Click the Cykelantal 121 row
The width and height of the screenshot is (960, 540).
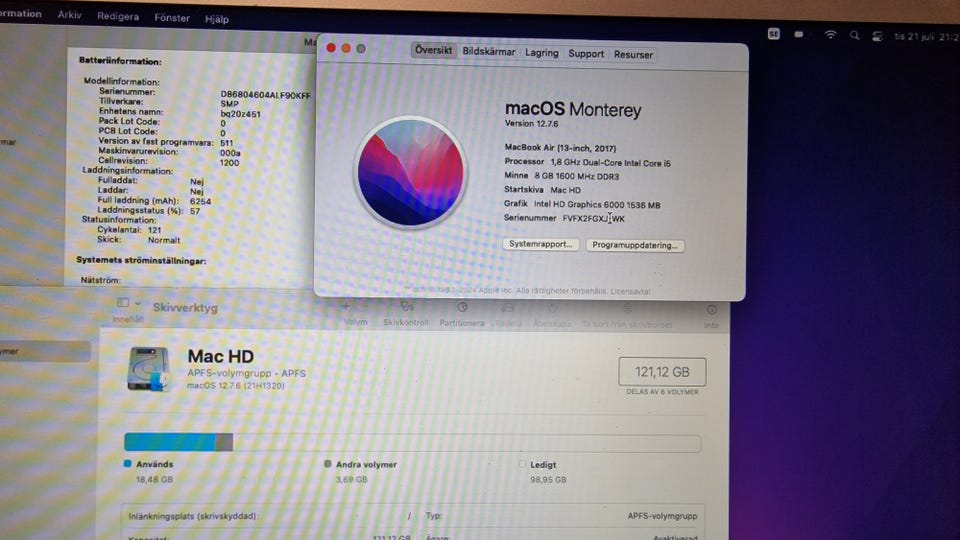[129, 230]
